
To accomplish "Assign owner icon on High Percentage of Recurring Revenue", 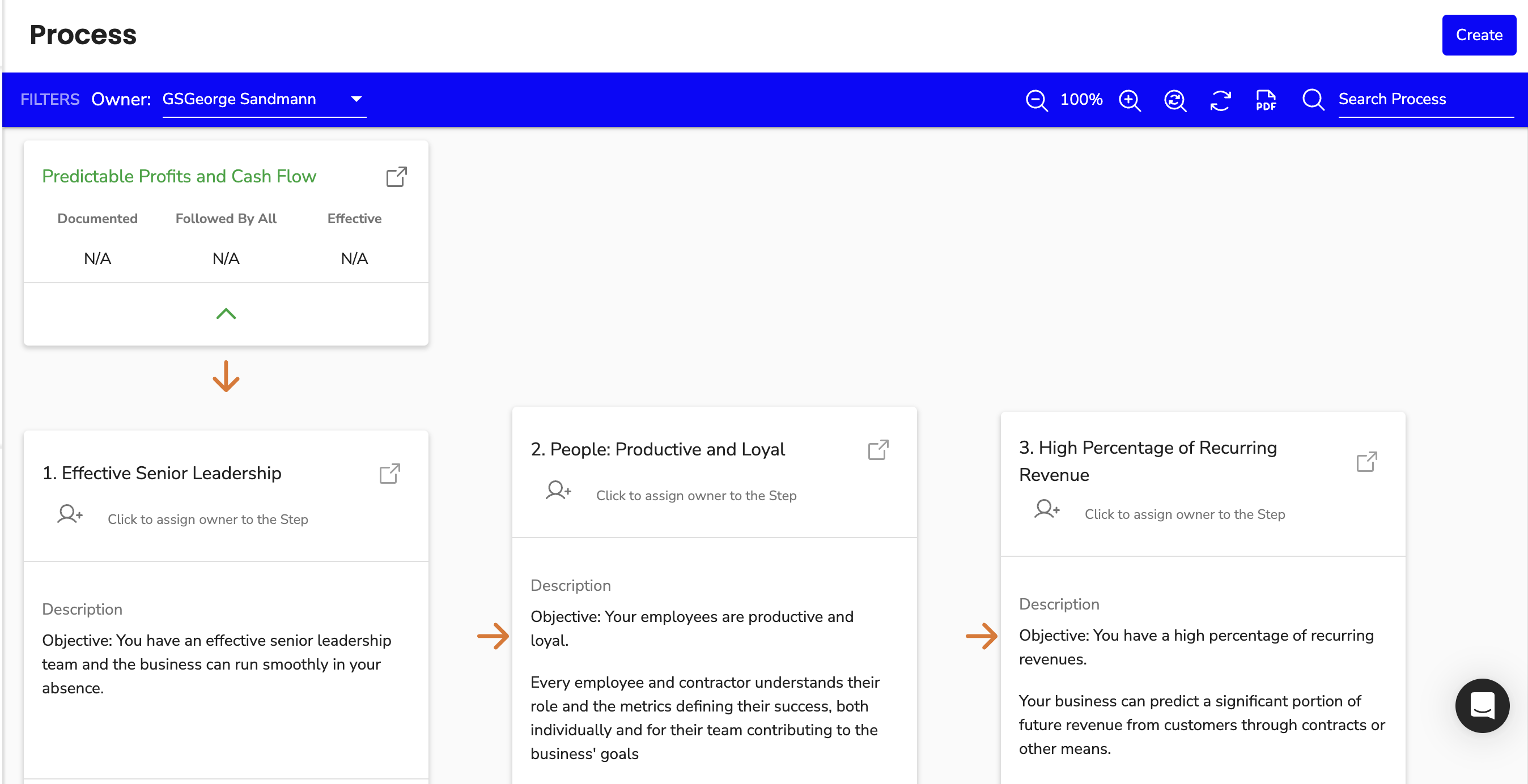I will point(1046,509).
